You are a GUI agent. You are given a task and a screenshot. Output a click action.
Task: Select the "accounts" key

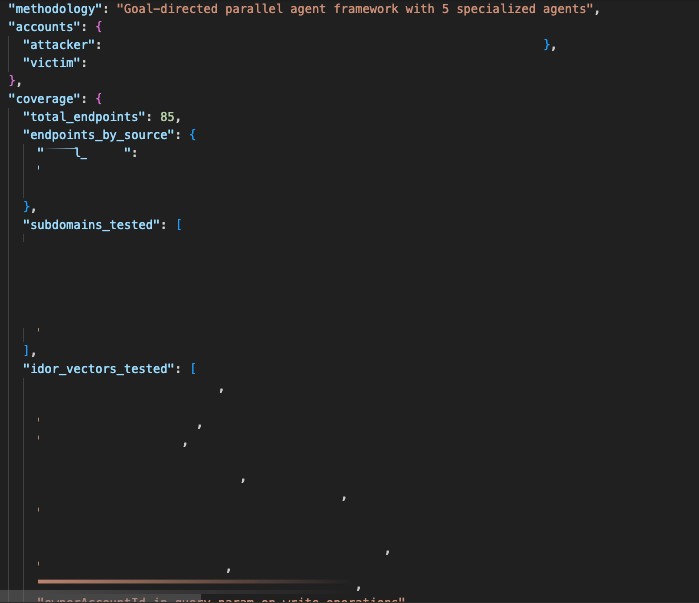[44, 27]
